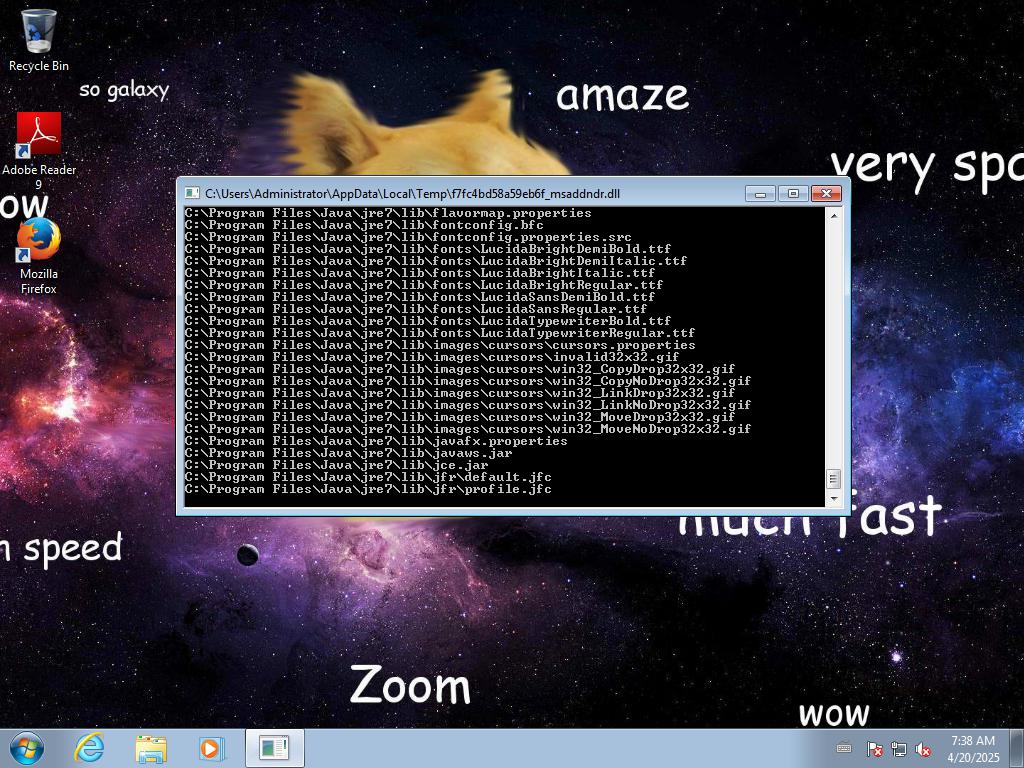This screenshot has width=1024, height=768.
Task: Click the javafx.properties output line
Action: pos(376,441)
